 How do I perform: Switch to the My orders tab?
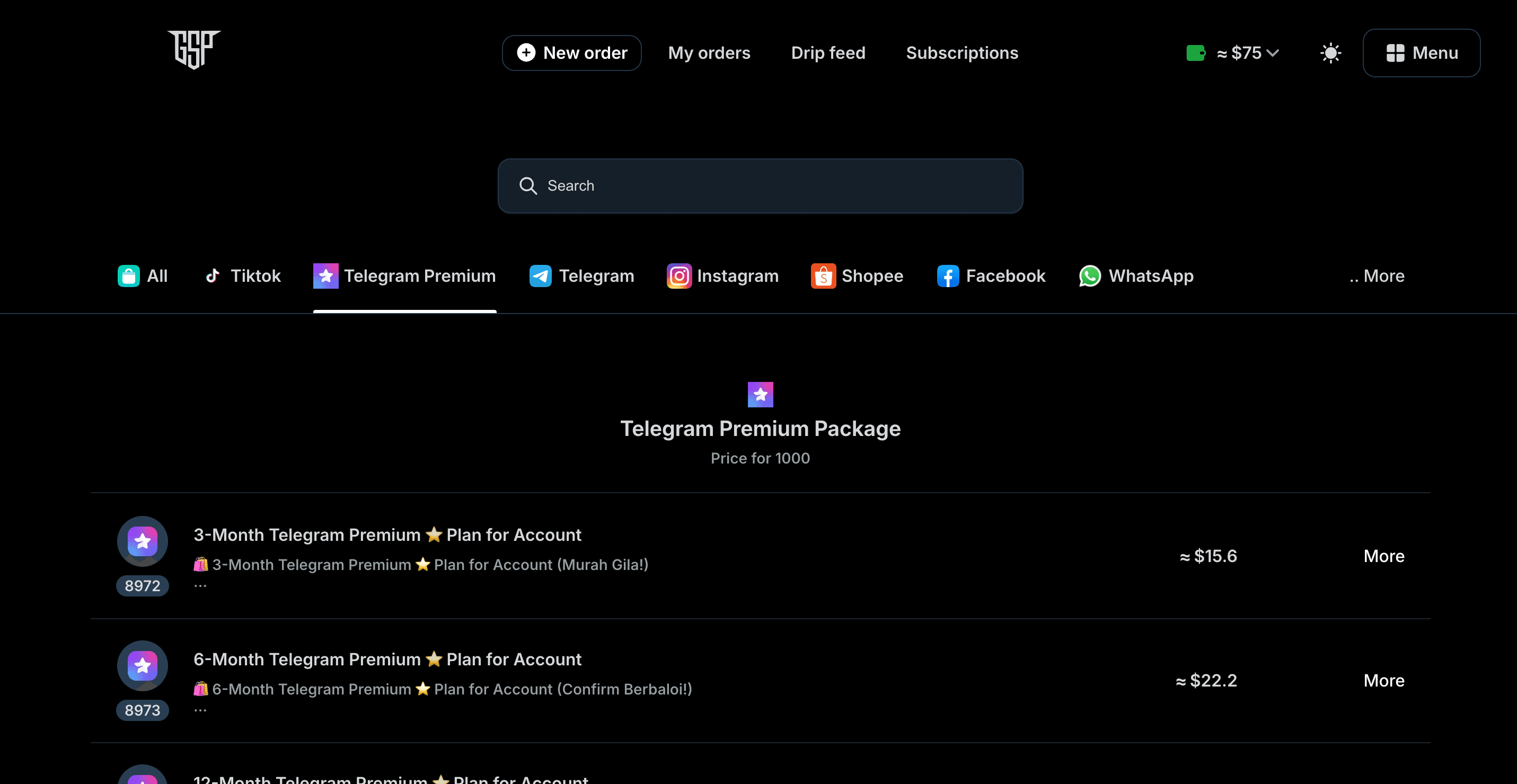709,52
